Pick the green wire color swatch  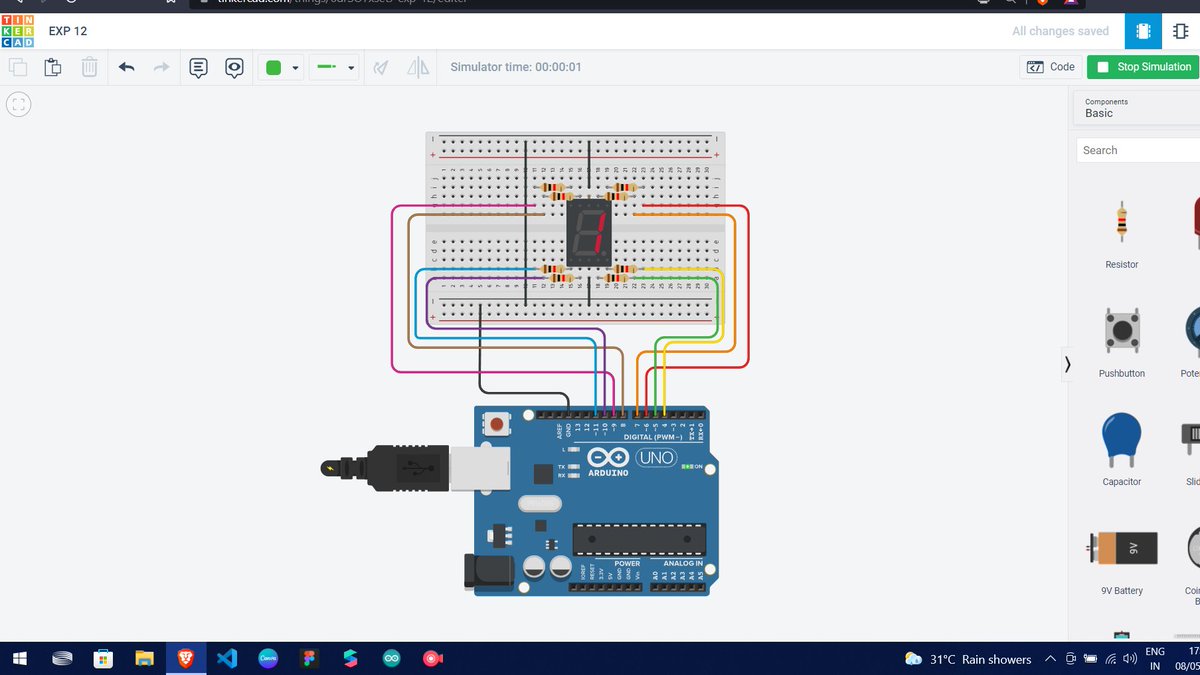click(272, 68)
